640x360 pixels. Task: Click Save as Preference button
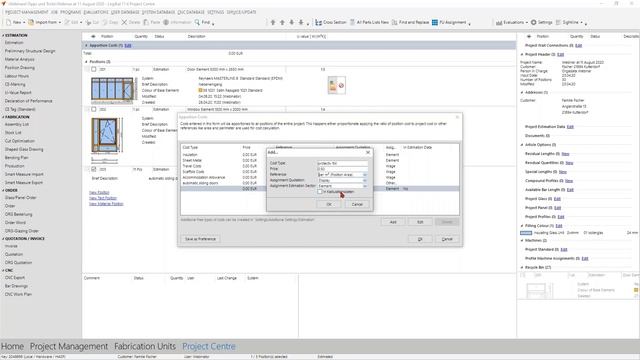point(200,239)
